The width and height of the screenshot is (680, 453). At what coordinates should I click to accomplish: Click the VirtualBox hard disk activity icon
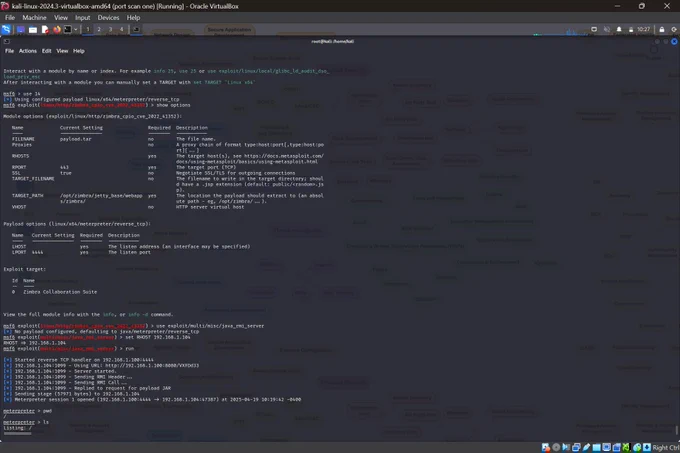546,447
